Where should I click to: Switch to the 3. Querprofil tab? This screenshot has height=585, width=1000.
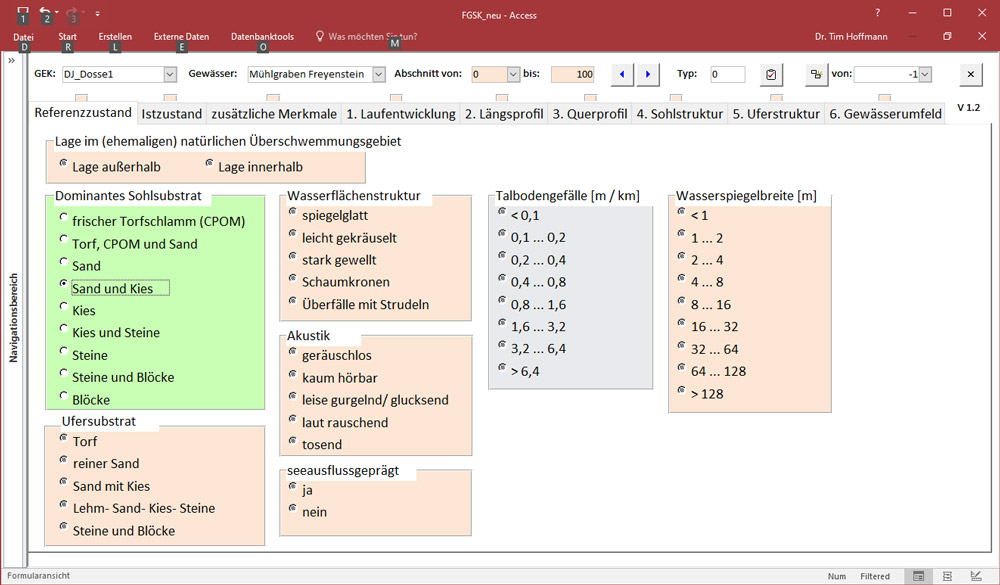590,114
